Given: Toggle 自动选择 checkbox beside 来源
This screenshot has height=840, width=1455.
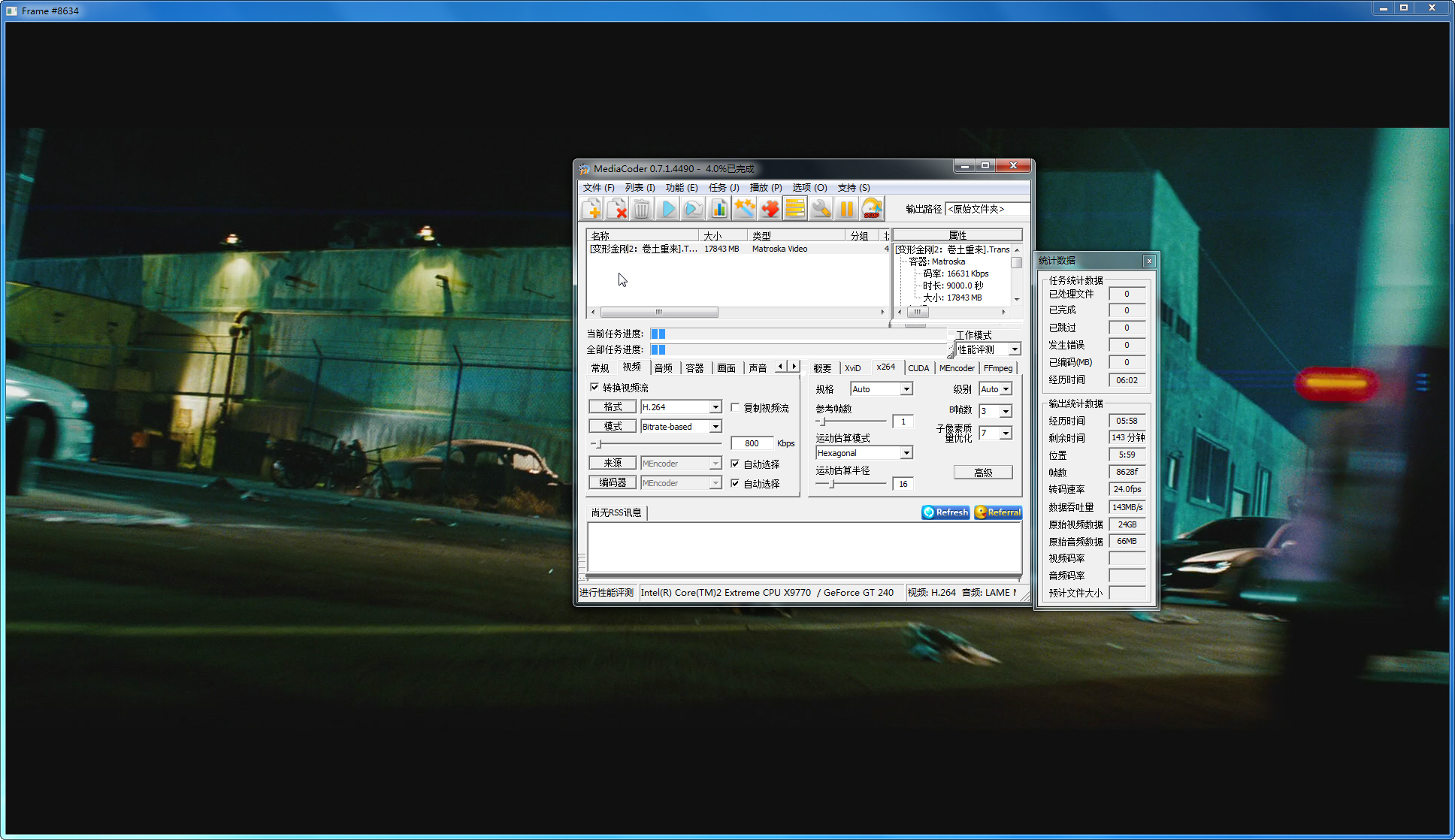Looking at the screenshot, I should pyautogui.click(x=735, y=464).
